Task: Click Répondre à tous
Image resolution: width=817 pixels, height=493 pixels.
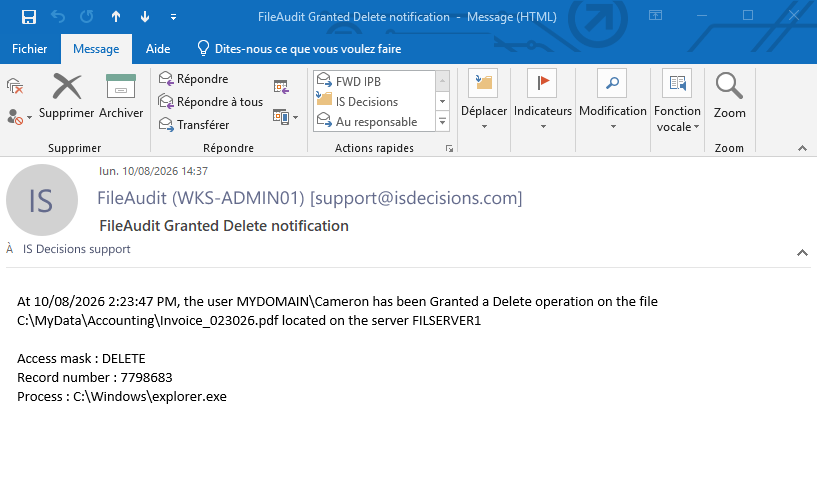Action: (211, 102)
